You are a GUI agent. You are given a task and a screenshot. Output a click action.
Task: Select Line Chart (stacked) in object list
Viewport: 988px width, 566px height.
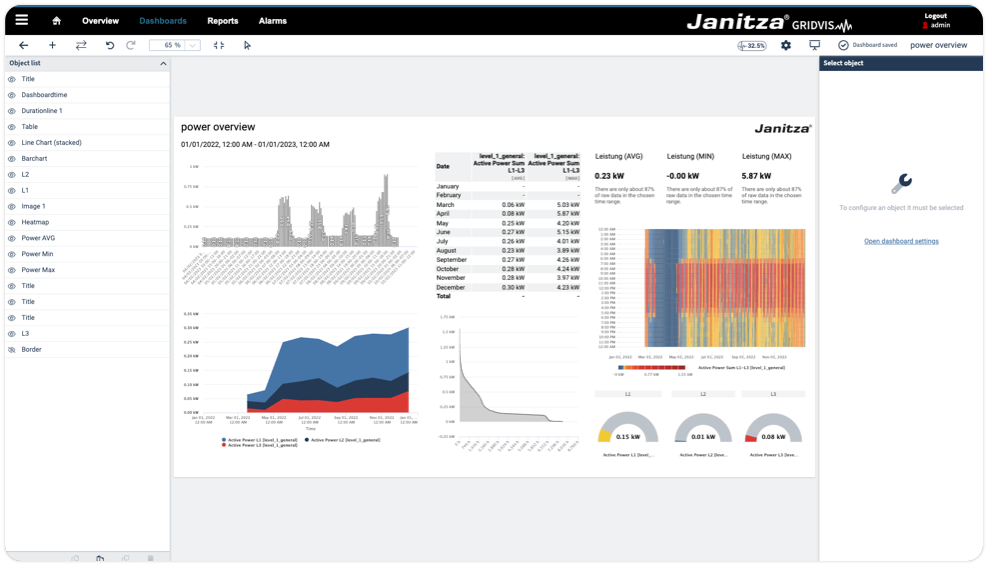51,142
